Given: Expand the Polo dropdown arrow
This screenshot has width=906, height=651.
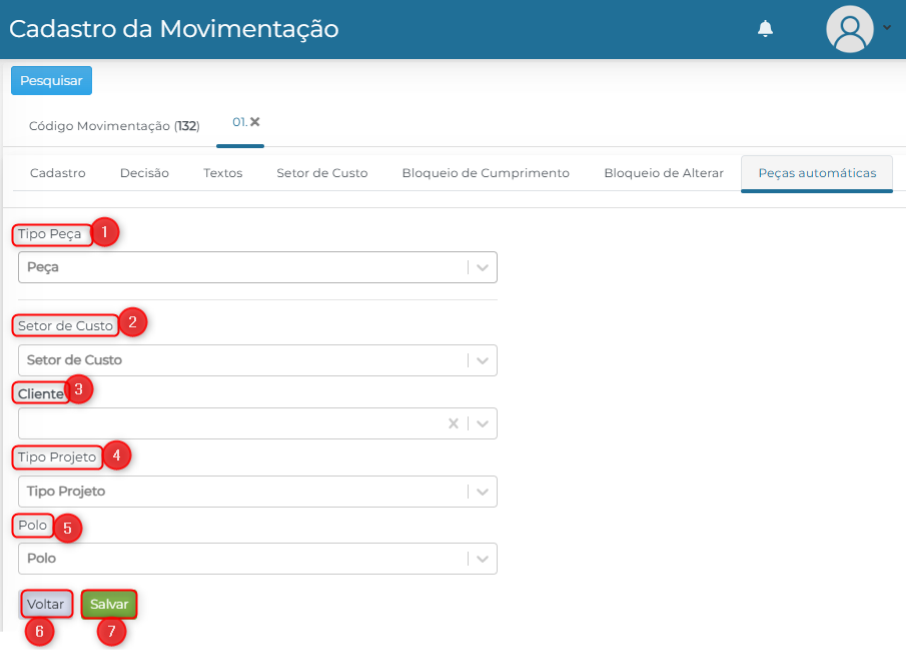Looking at the screenshot, I should point(482,559).
